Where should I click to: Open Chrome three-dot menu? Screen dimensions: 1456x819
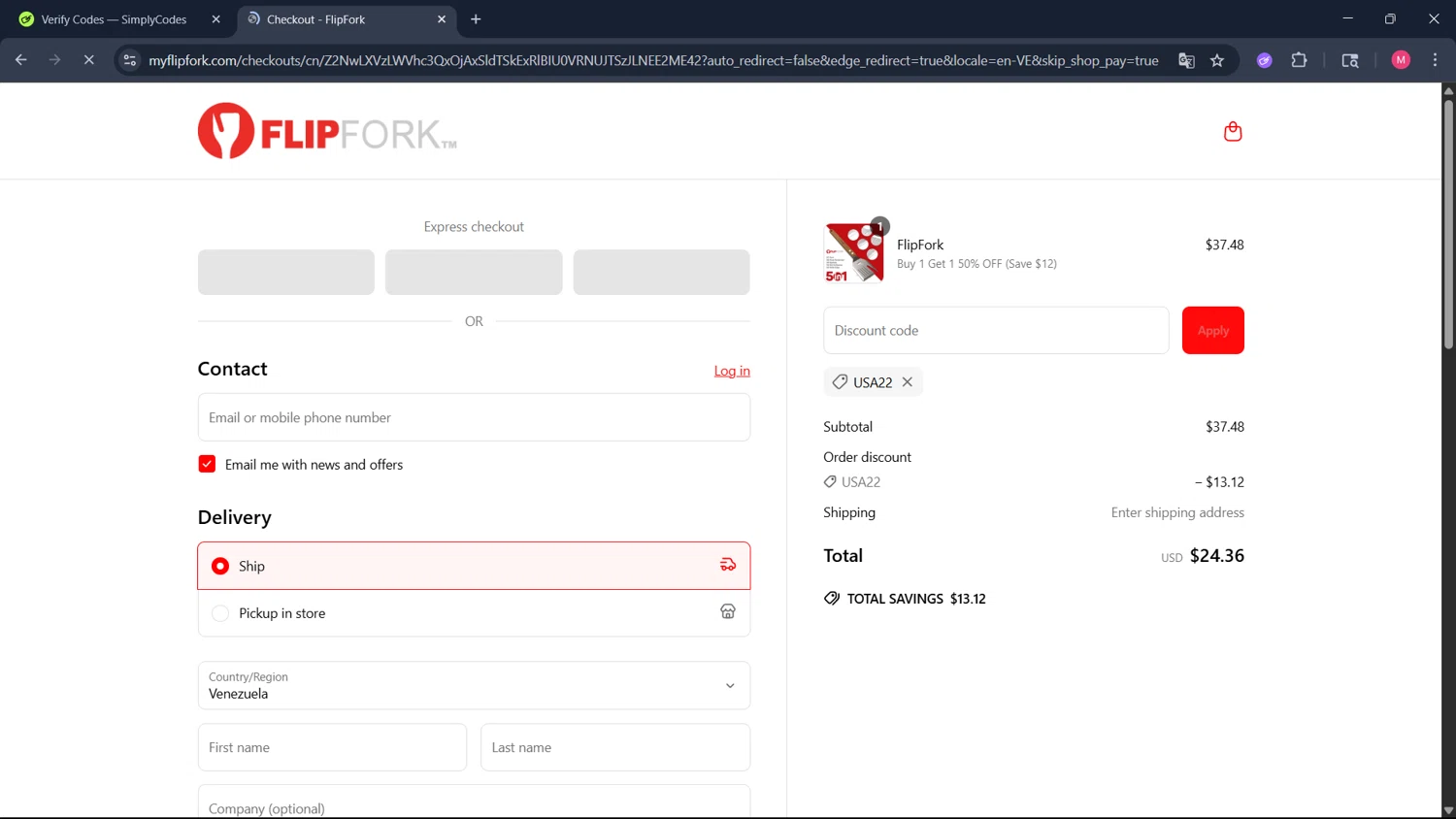coord(1435,60)
